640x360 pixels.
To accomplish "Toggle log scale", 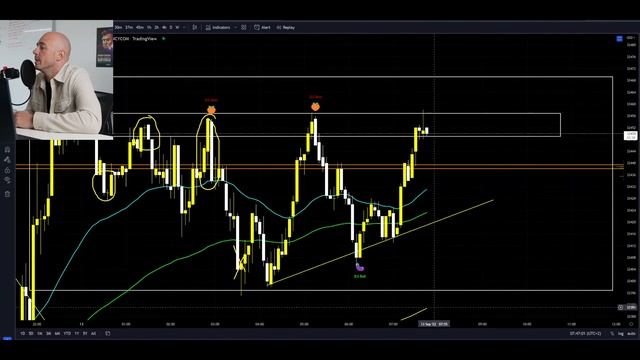I will tap(620, 333).
